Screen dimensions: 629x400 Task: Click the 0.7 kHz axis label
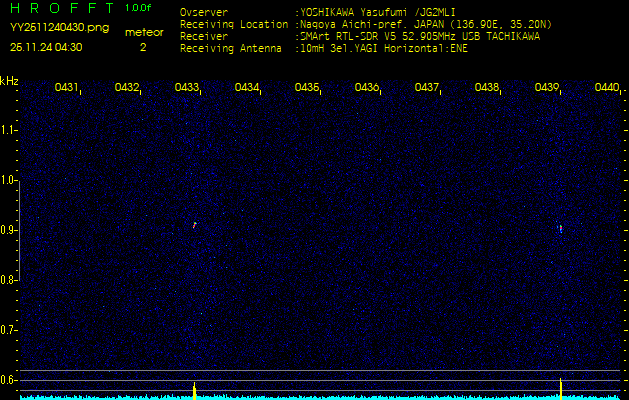pos(9,330)
